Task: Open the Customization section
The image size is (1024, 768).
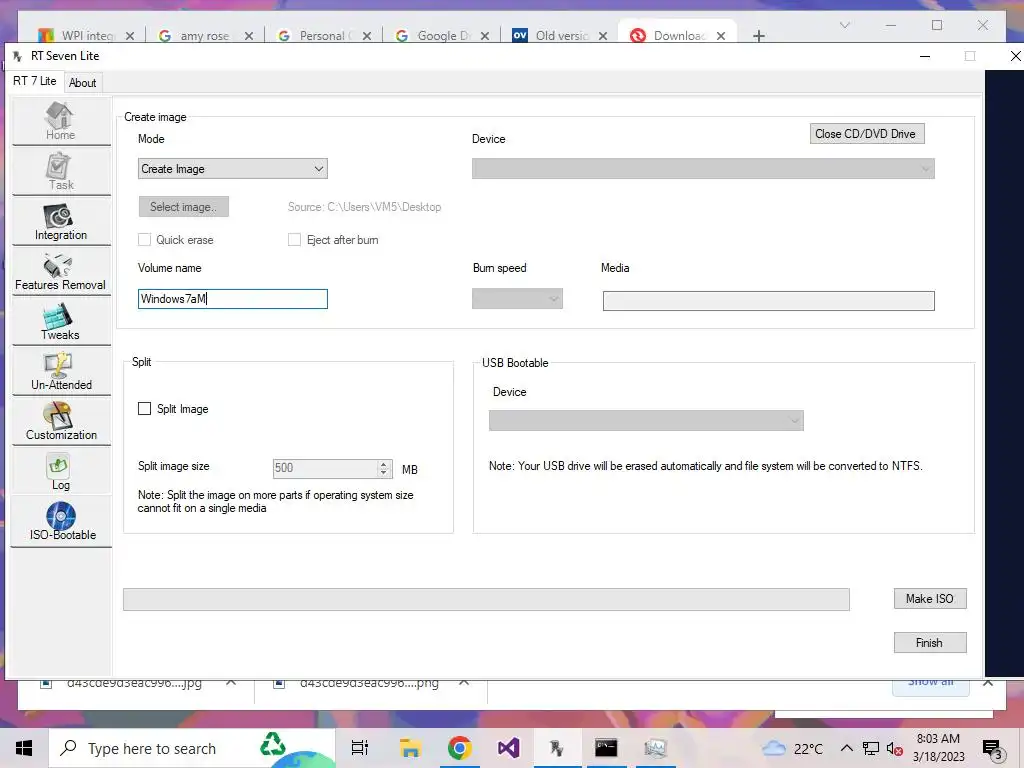Action: pyautogui.click(x=61, y=422)
